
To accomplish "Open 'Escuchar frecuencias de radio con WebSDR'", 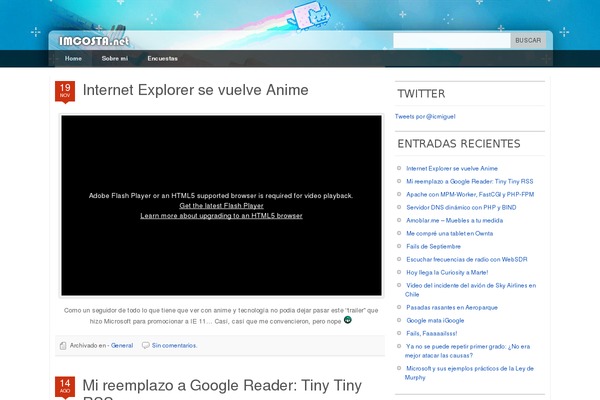I will (x=467, y=260).
